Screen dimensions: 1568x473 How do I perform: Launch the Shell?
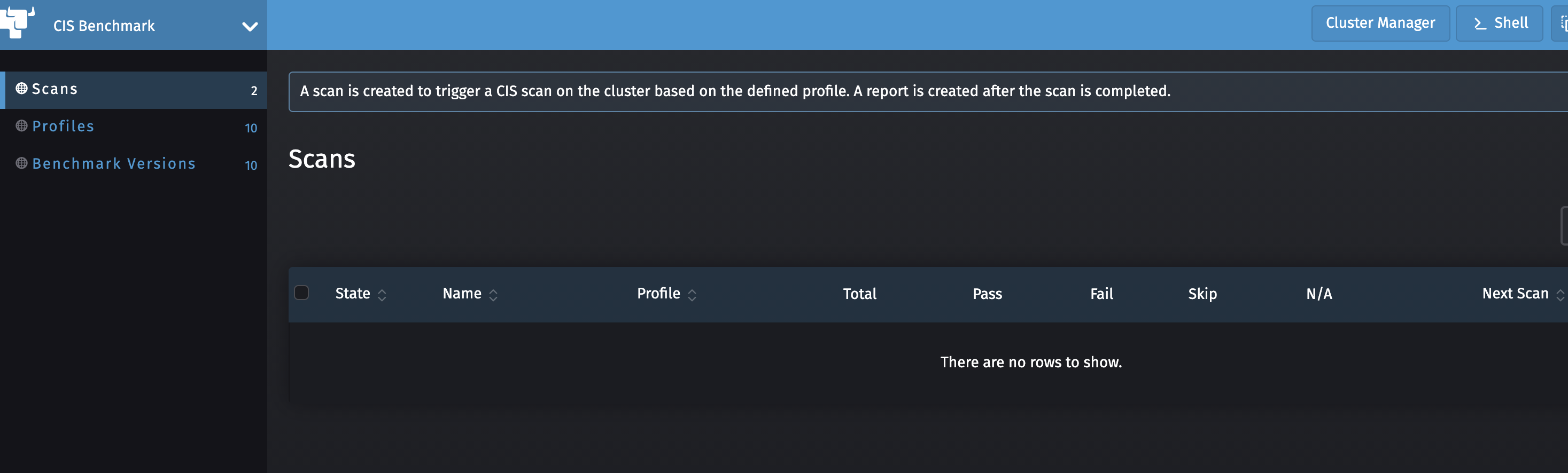click(x=1499, y=22)
